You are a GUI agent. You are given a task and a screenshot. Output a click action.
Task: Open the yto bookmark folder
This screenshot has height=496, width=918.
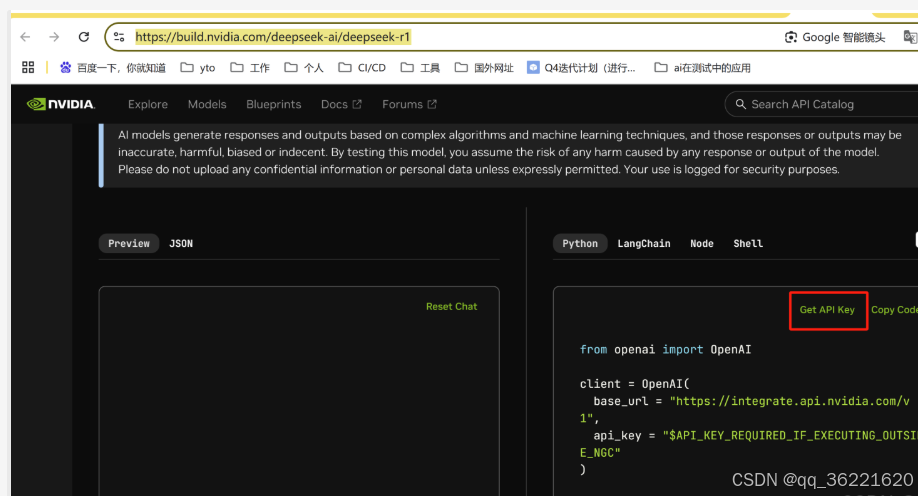198,68
